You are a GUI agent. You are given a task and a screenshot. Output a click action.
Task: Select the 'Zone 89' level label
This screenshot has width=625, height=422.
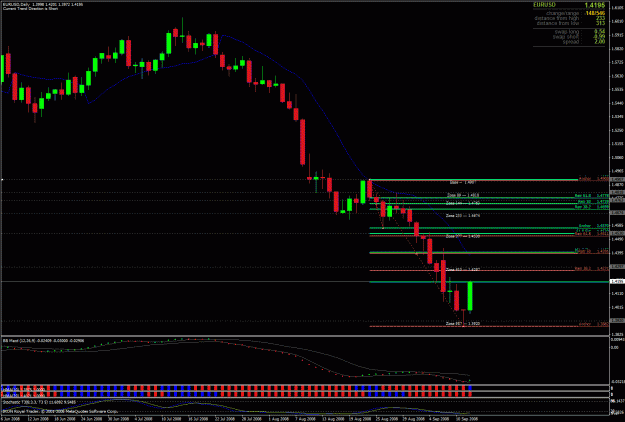coord(462,195)
